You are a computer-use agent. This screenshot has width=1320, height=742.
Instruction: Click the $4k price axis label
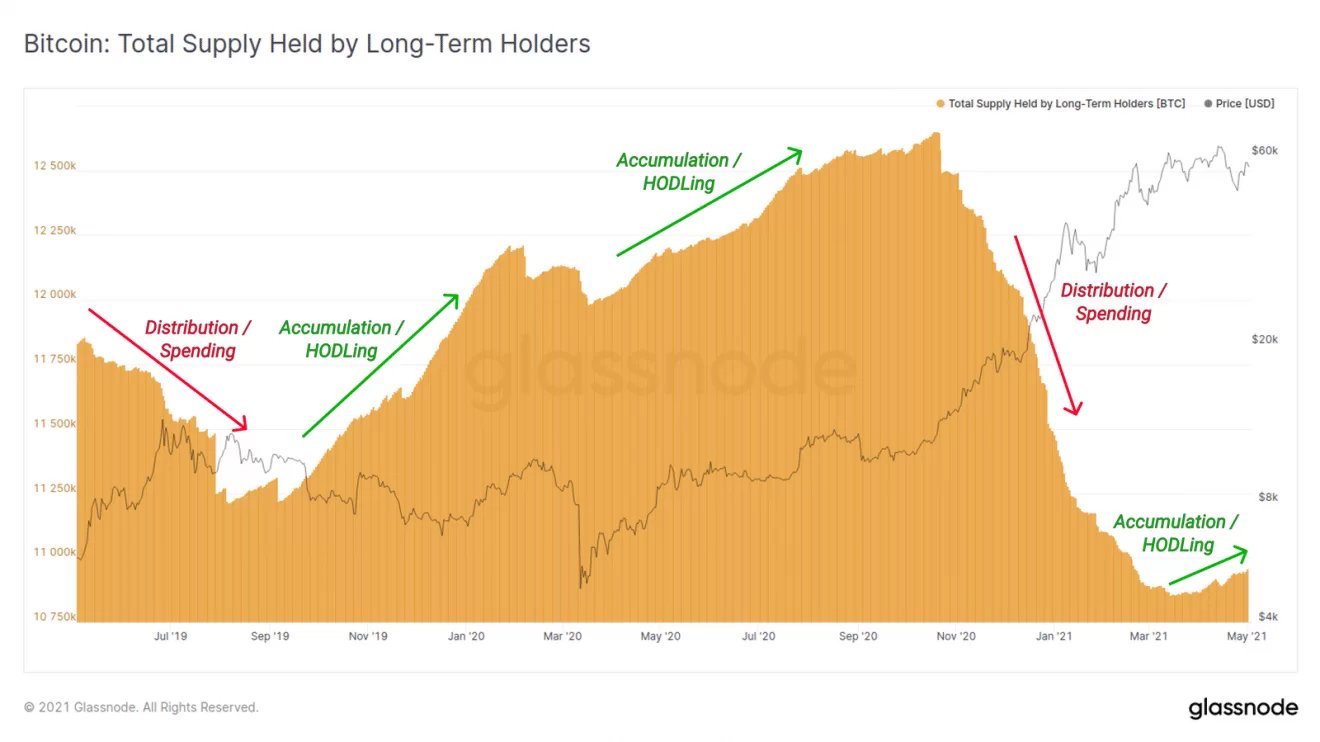[1265, 616]
